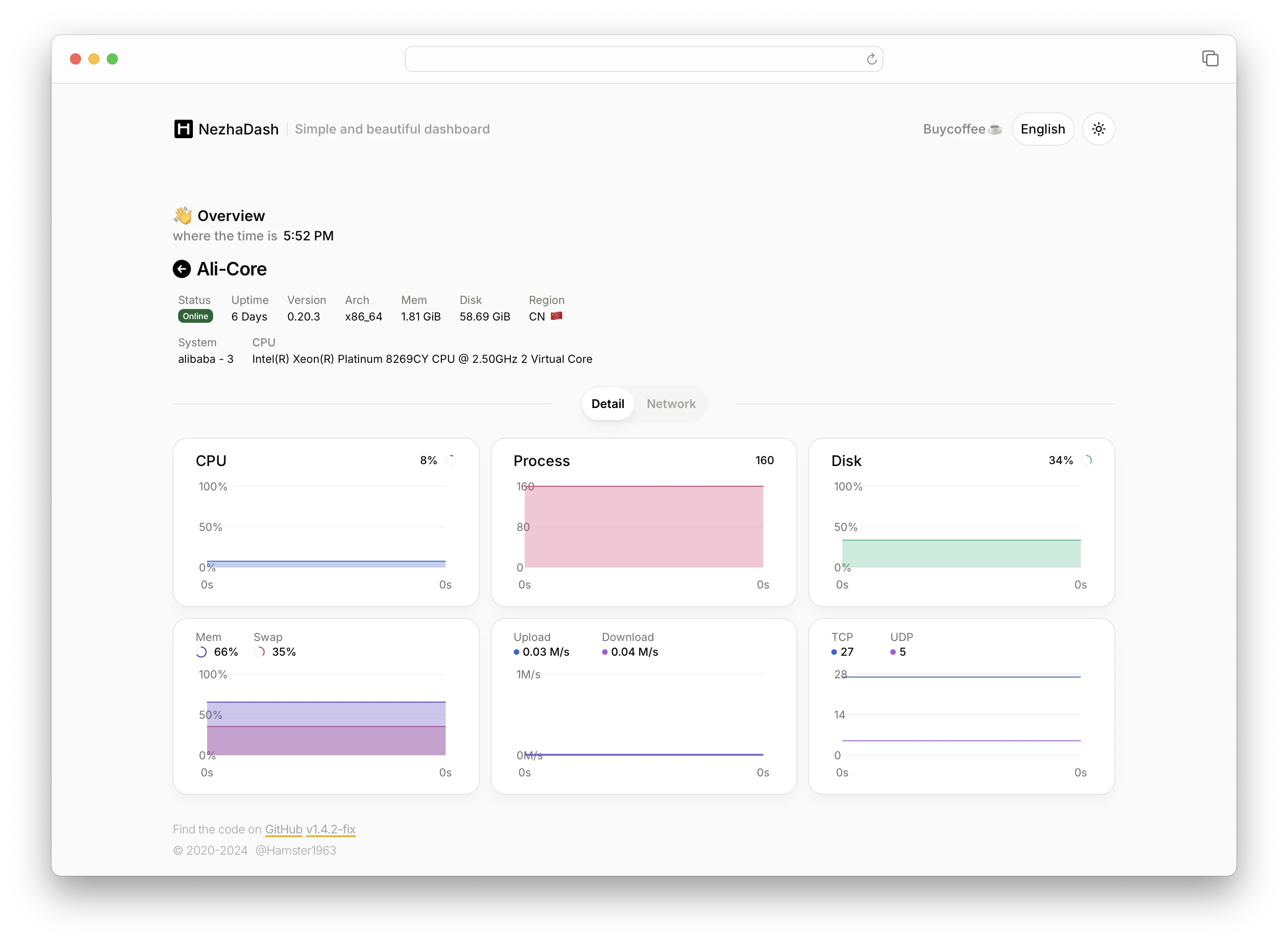Click the Disk usage ring indicator
Image resolution: width=1288 pixels, height=944 pixels.
coord(1086,460)
